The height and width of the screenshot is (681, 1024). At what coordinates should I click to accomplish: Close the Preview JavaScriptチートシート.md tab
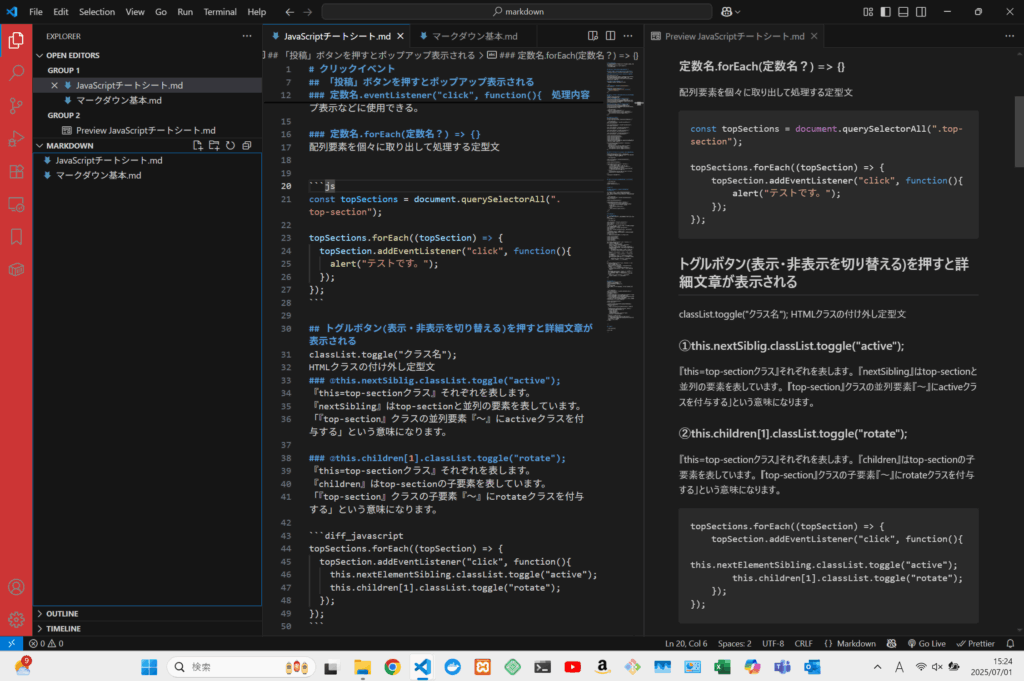pyautogui.click(x=814, y=37)
